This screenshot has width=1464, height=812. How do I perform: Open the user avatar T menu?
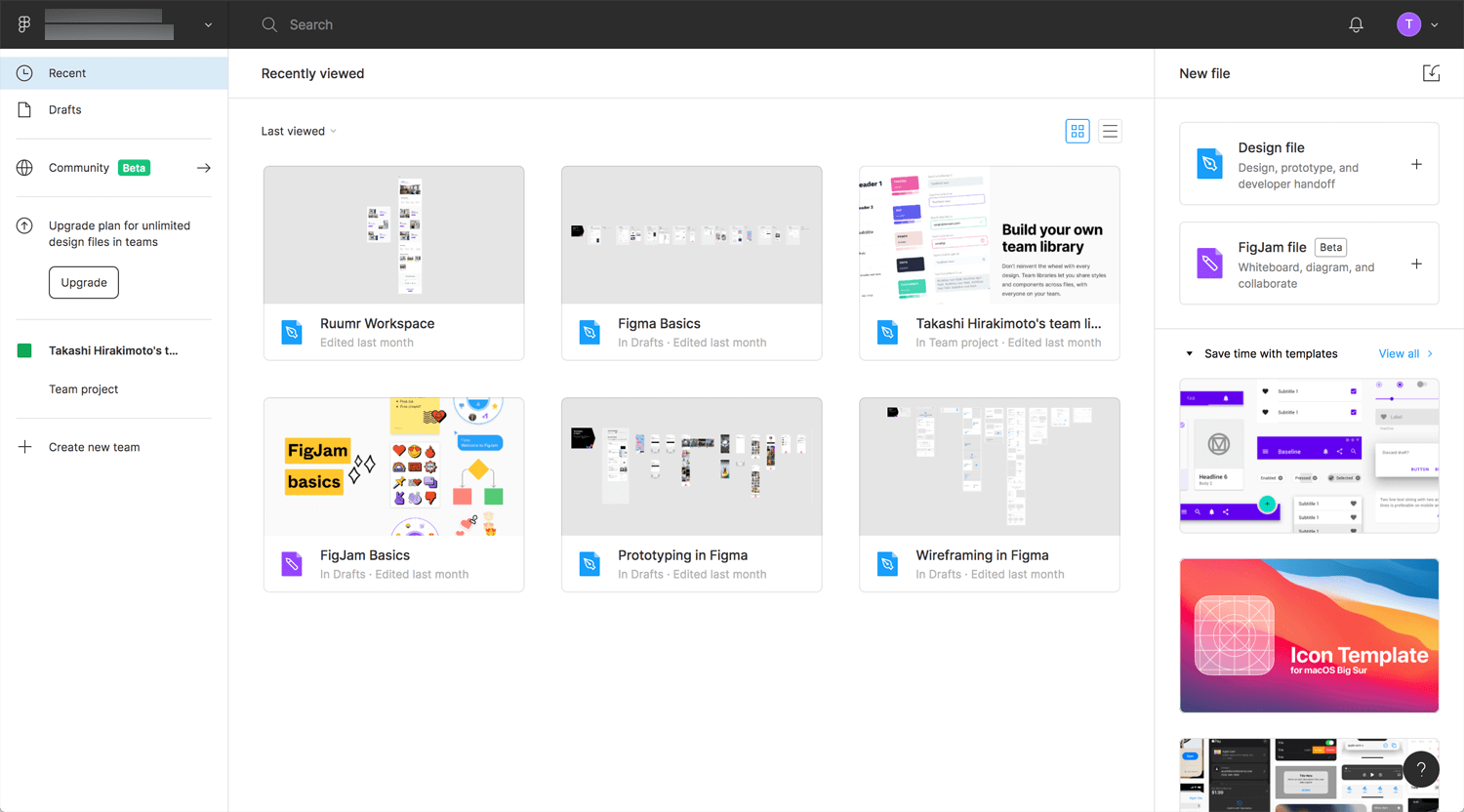pos(1408,24)
